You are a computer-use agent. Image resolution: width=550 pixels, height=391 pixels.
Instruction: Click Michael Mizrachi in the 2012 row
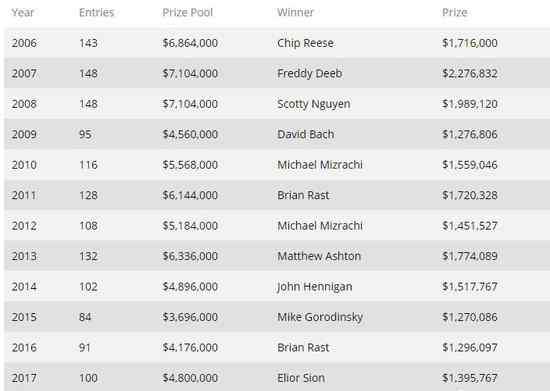pyautogui.click(x=320, y=226)
